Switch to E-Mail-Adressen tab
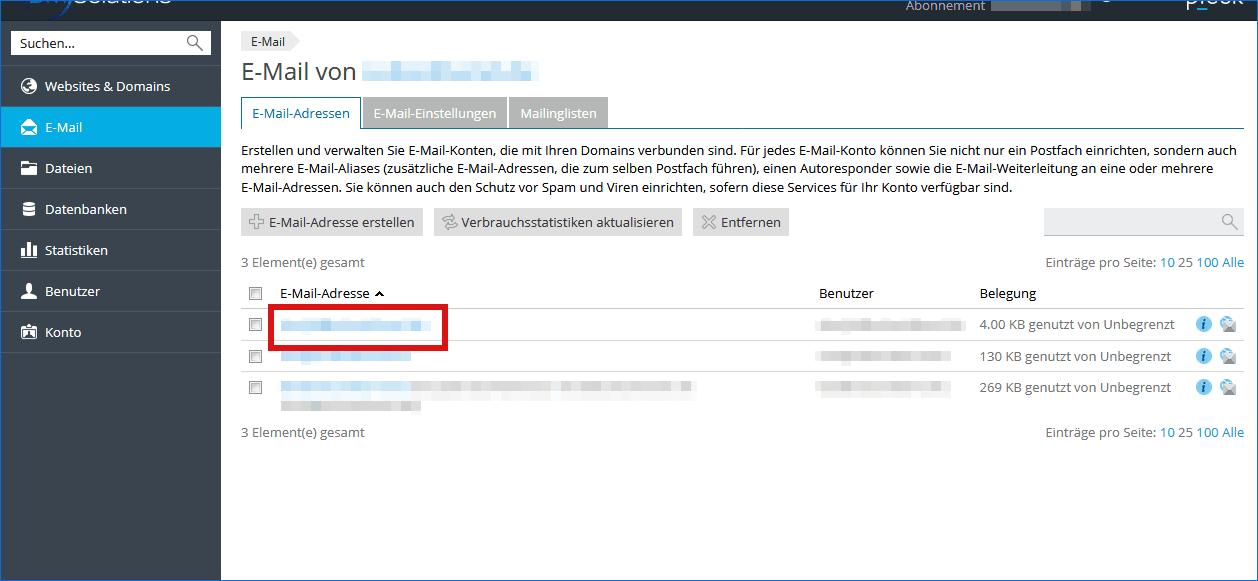 pos(301,113)
